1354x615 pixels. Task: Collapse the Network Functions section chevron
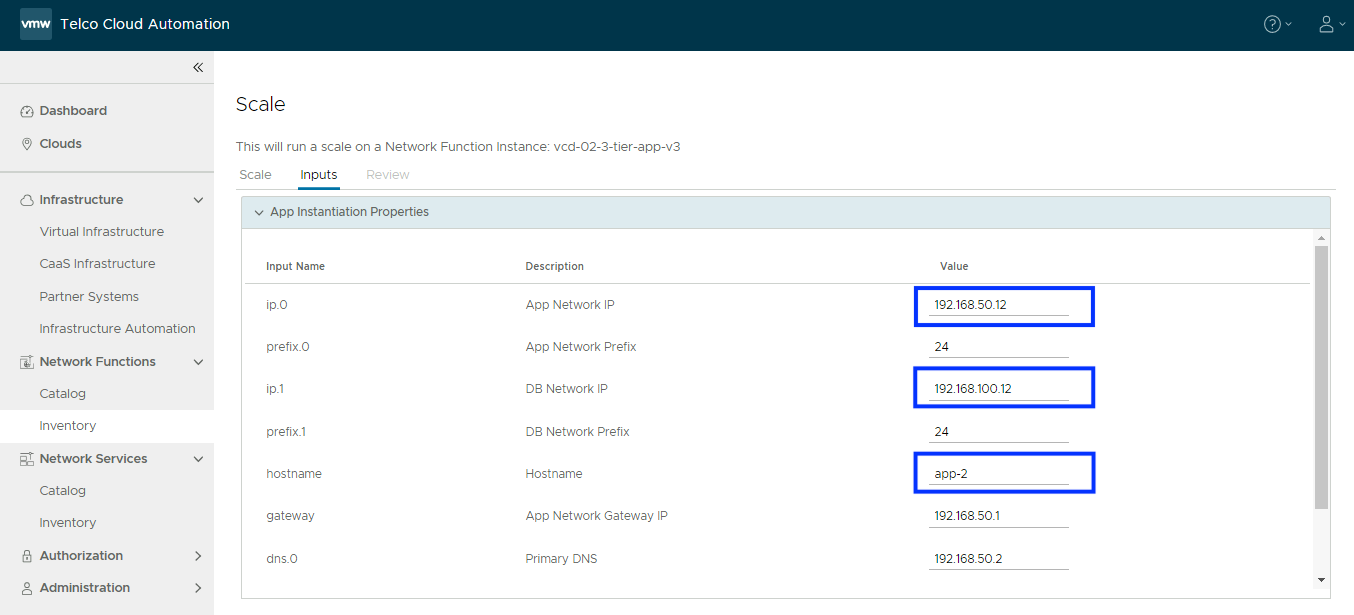pyautogui.click(x=198, y=362)
